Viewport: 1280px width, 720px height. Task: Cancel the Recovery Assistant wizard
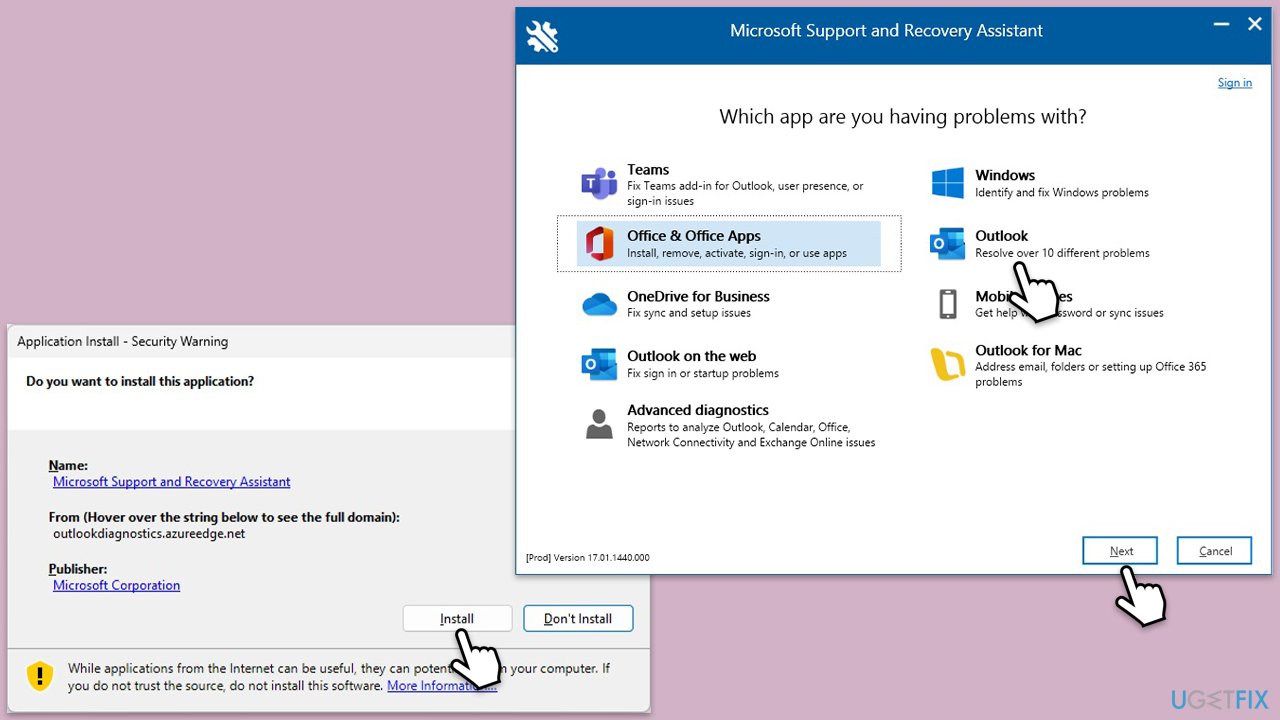click(1215, 551)
